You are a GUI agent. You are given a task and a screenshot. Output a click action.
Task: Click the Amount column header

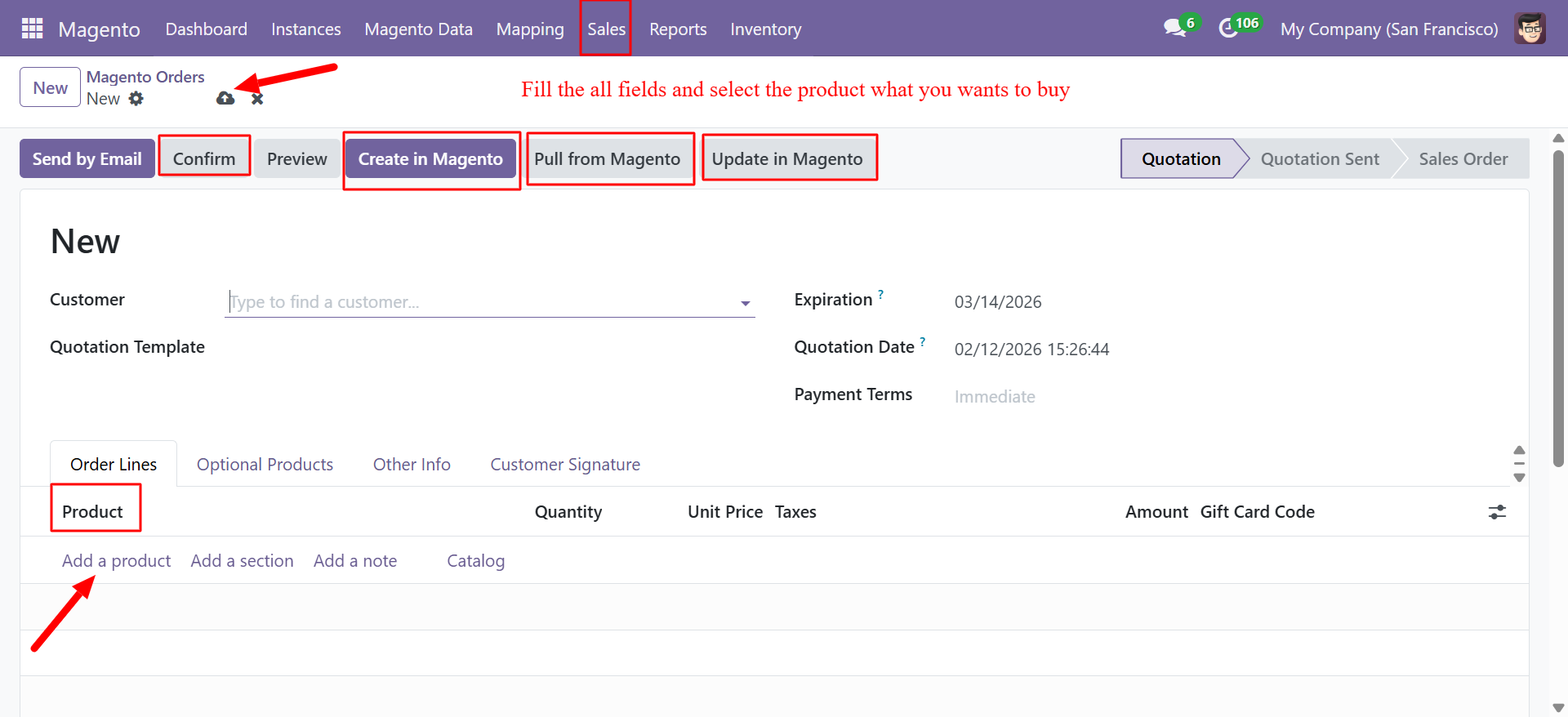point(1156,511)
